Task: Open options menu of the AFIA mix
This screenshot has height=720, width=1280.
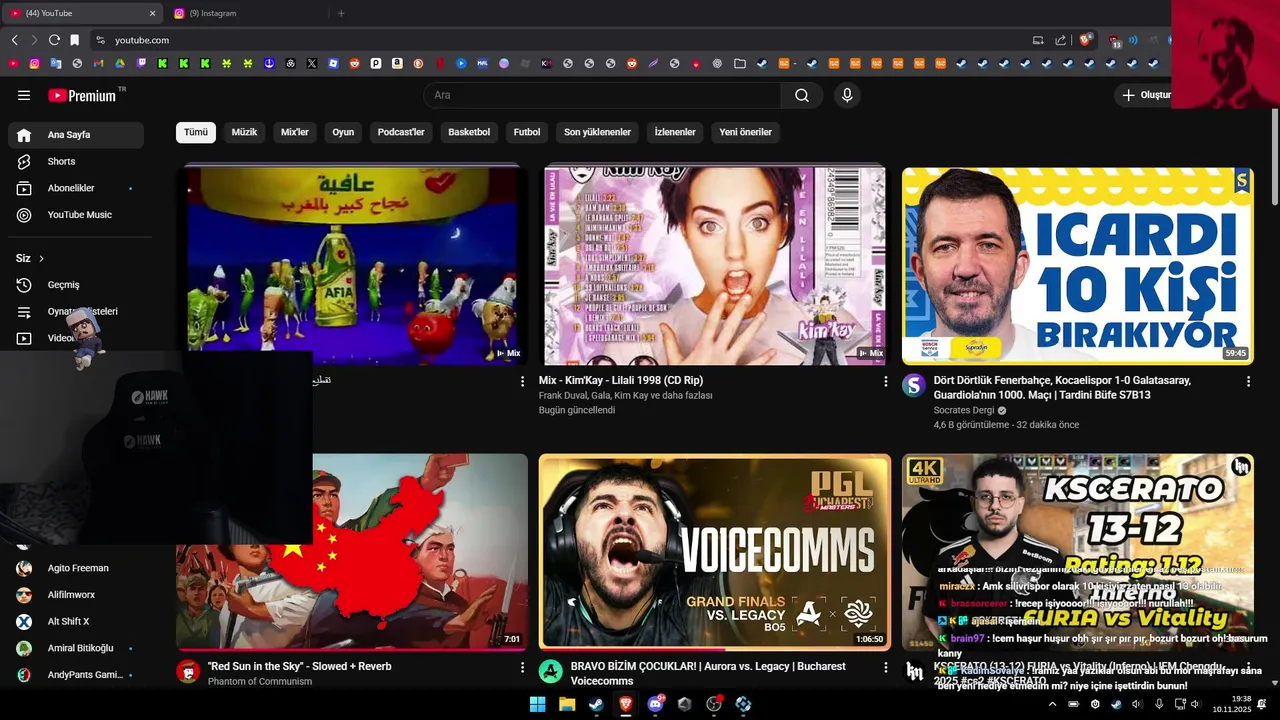Action: 522,381
